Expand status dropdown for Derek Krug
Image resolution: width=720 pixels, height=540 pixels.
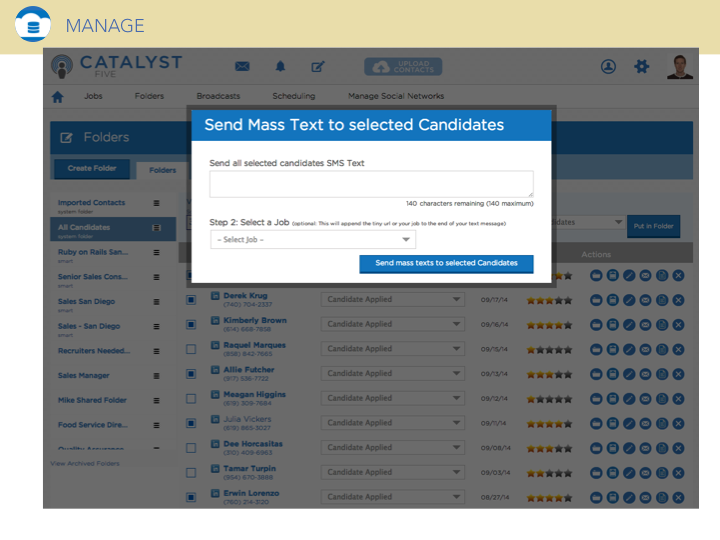(393, 299)
